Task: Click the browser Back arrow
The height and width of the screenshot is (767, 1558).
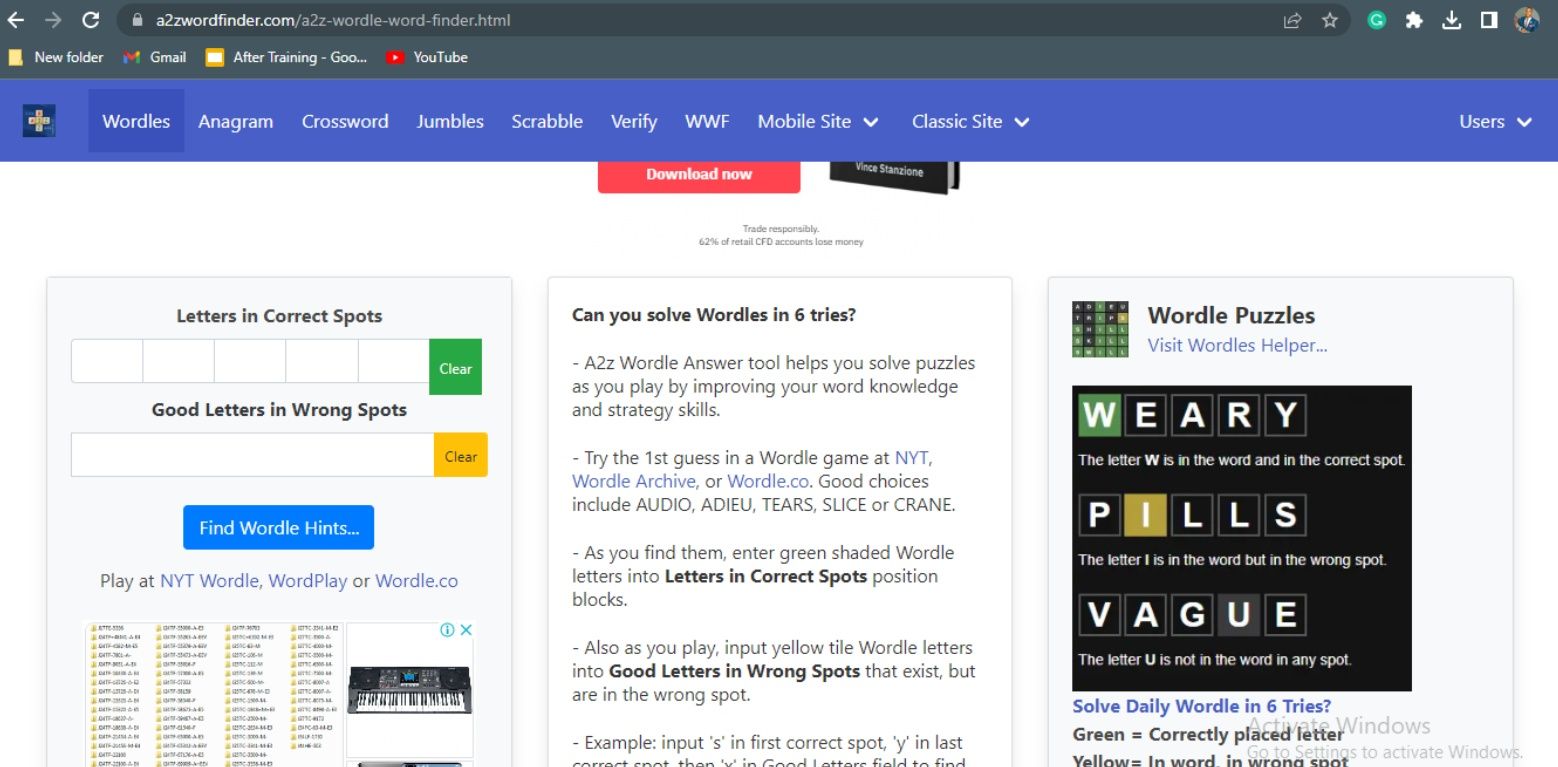Action: (x=16, y=20)
